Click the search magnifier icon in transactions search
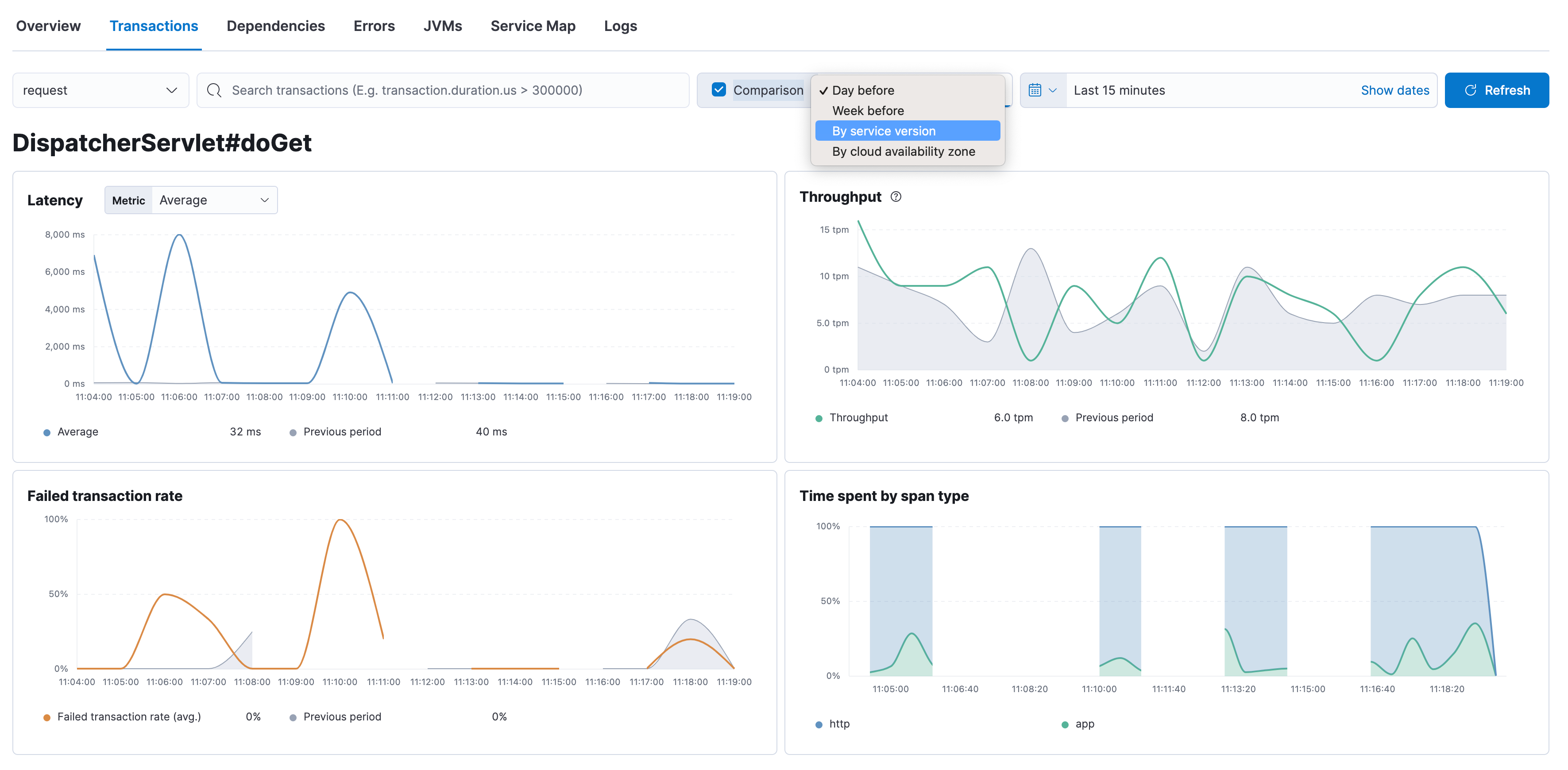 214,90
